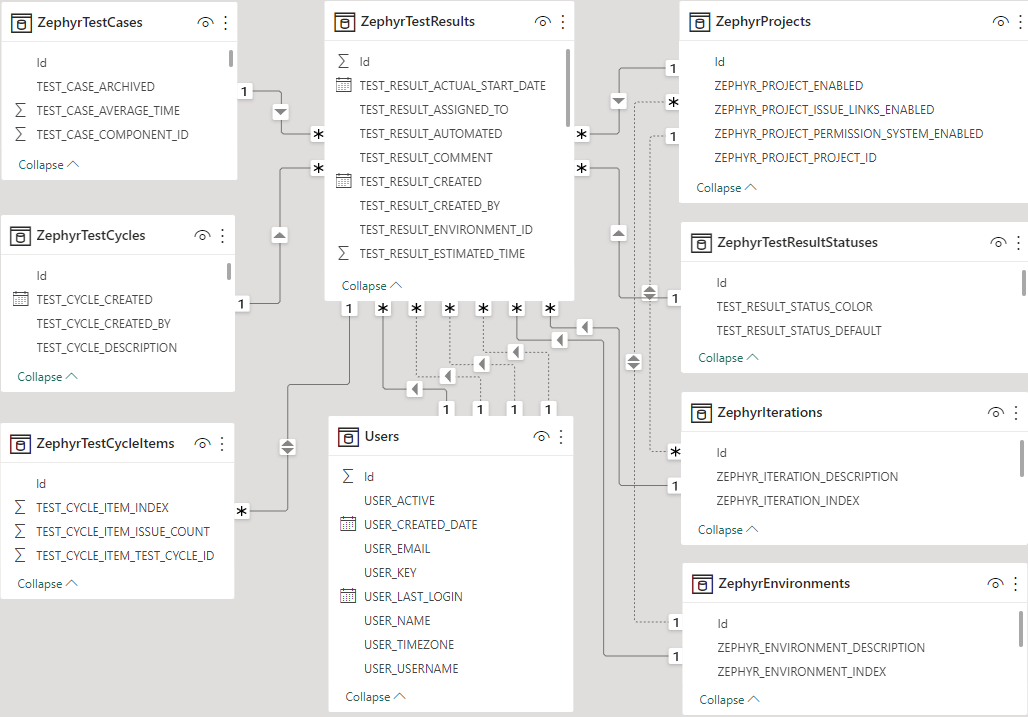The width and height of the screenshot is (1028, 717).
Task: Click calendar icon beside TEST_RESULT_CREATED
Action: point(343,181)
